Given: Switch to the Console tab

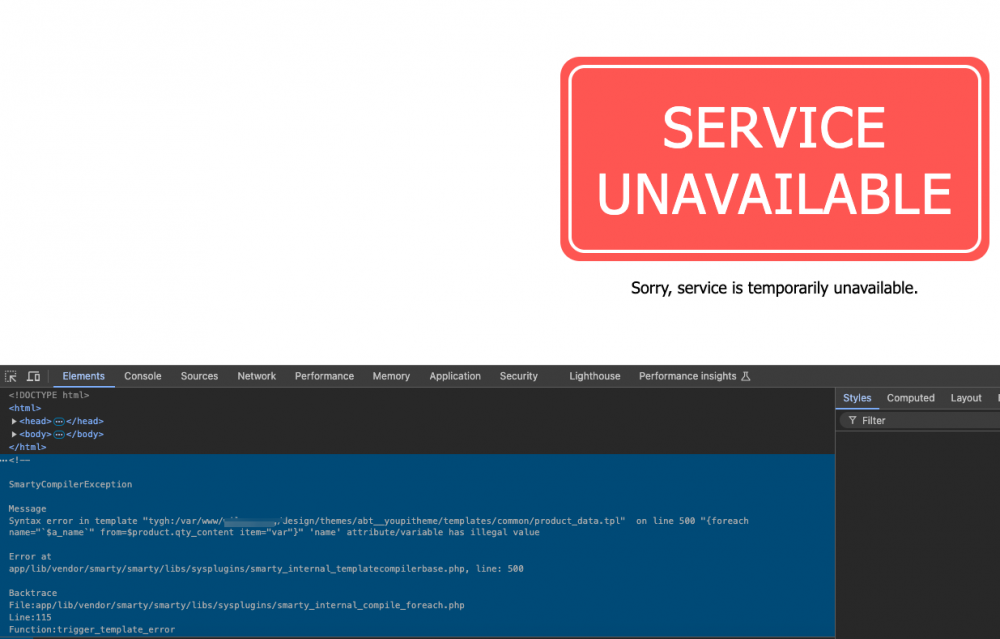Looking at the screenshot, I should (x=142, y=376).
